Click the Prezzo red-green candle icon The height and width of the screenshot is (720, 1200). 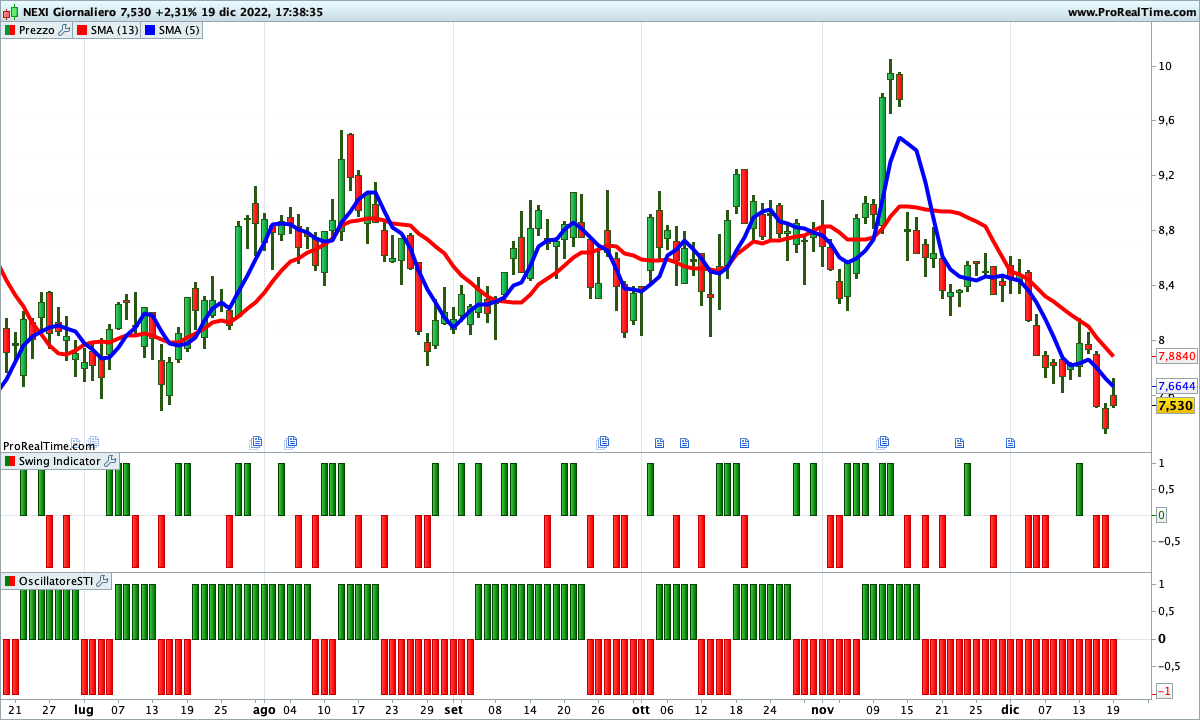click(x=9, y=30)
